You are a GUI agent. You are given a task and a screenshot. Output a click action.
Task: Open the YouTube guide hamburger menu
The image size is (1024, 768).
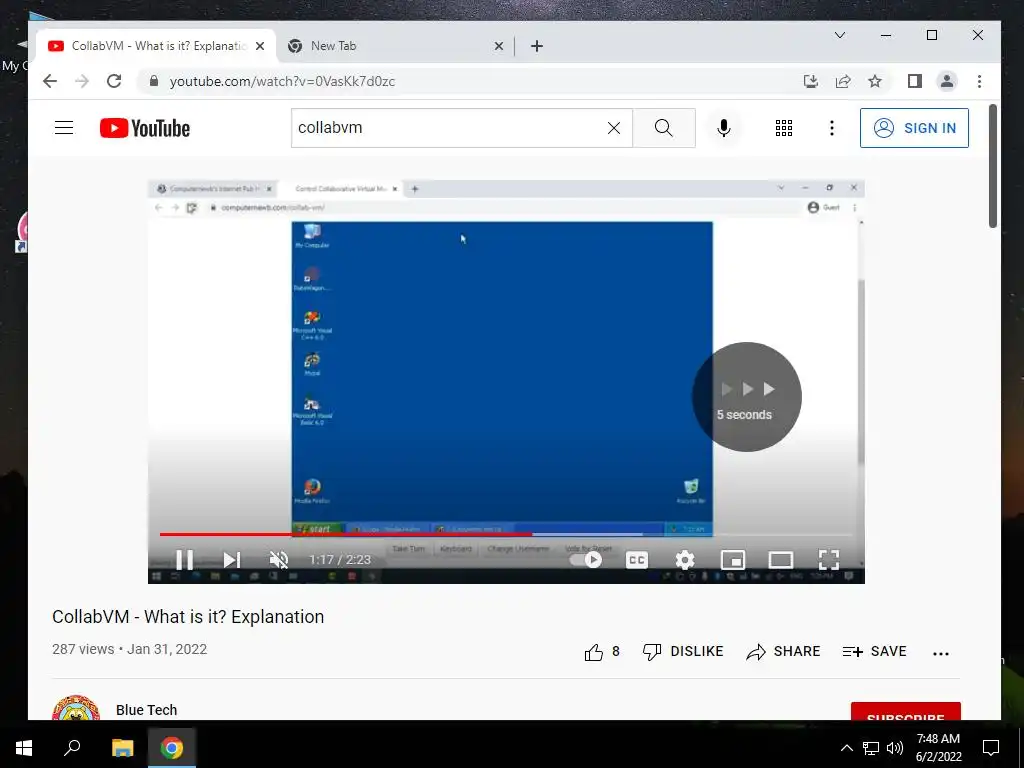(64, 128)
